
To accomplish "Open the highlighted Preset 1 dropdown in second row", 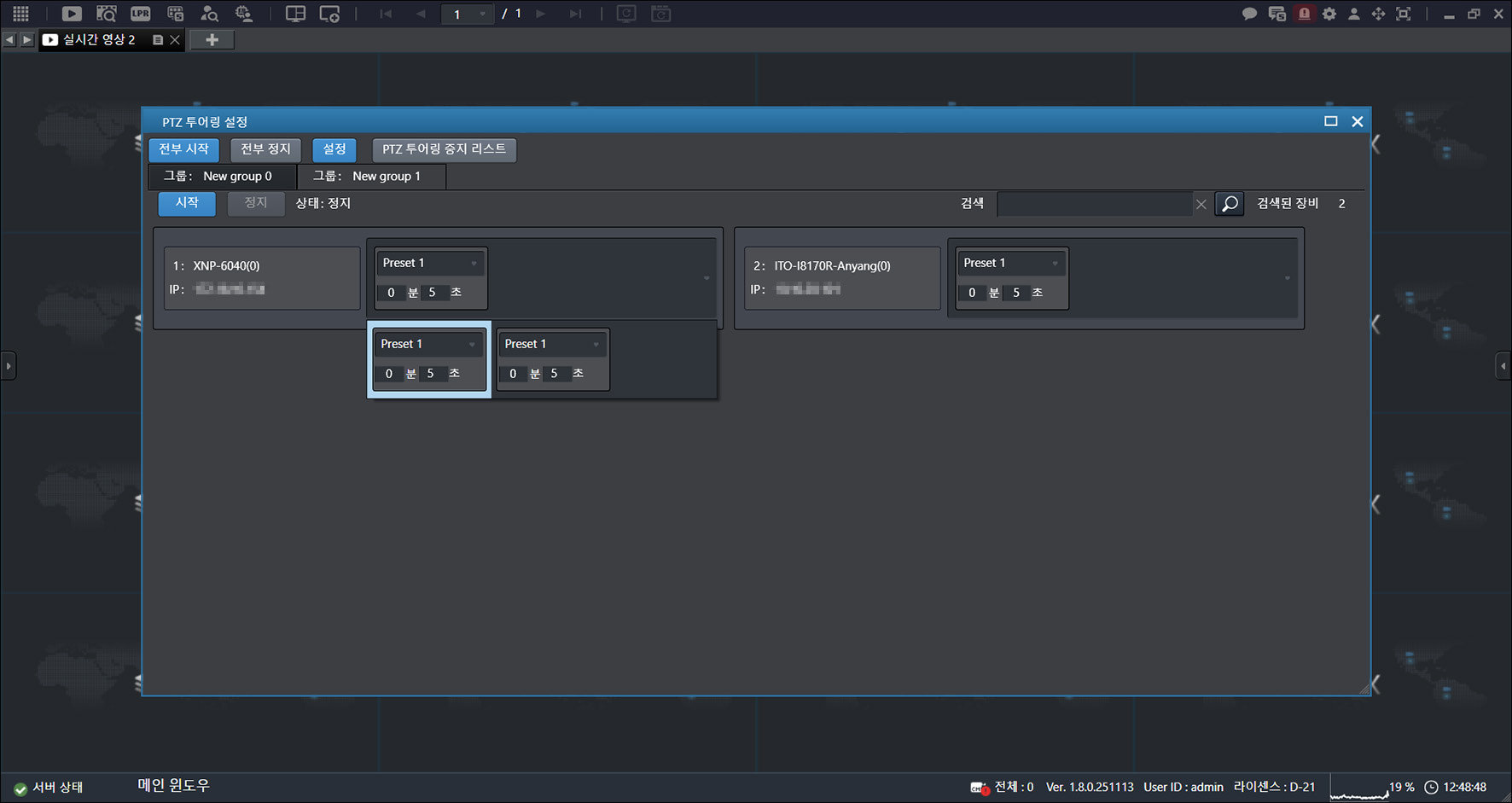I will tap(429, 344).
